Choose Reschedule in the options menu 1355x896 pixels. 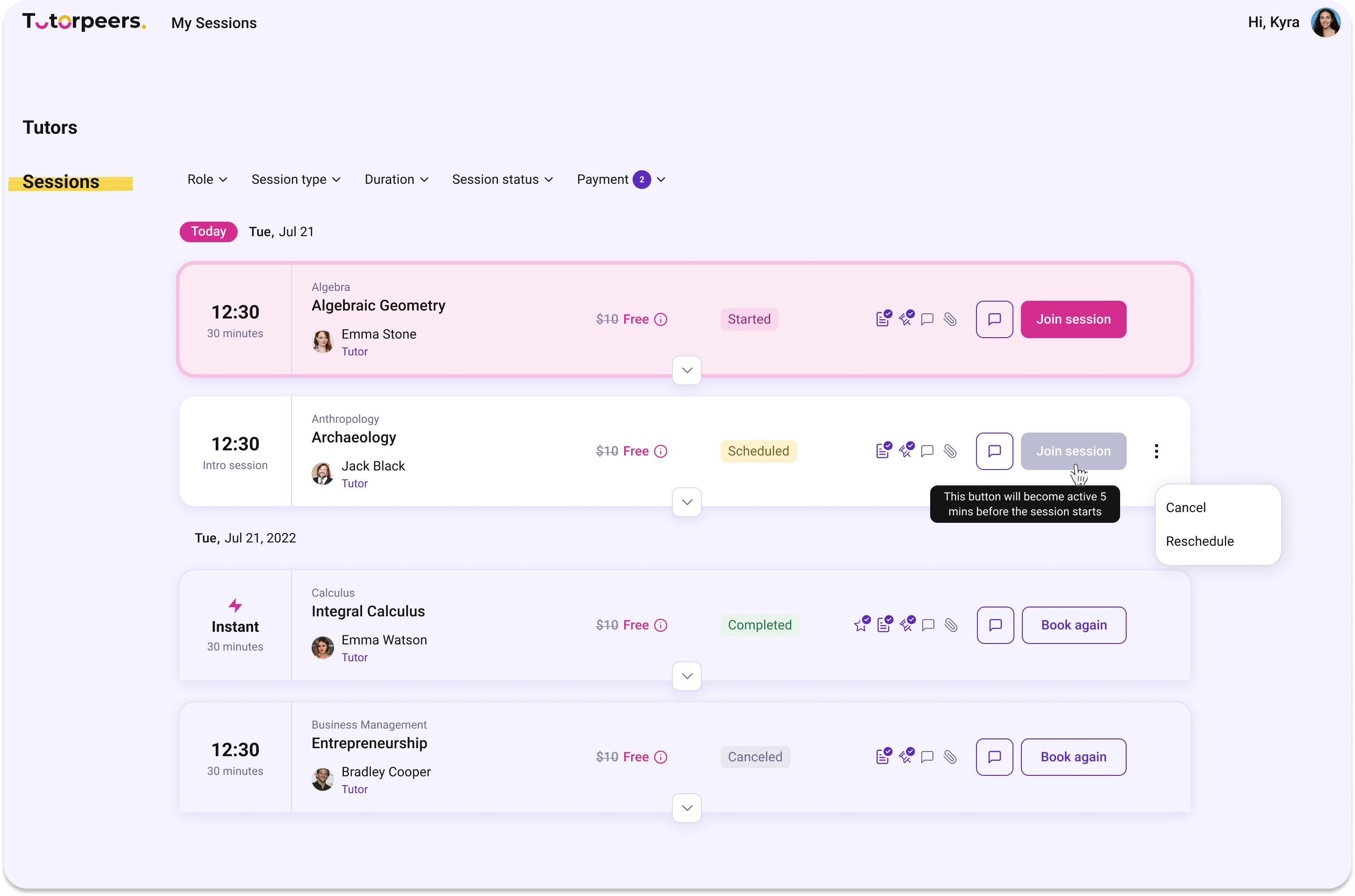[x=1200, y=541]
